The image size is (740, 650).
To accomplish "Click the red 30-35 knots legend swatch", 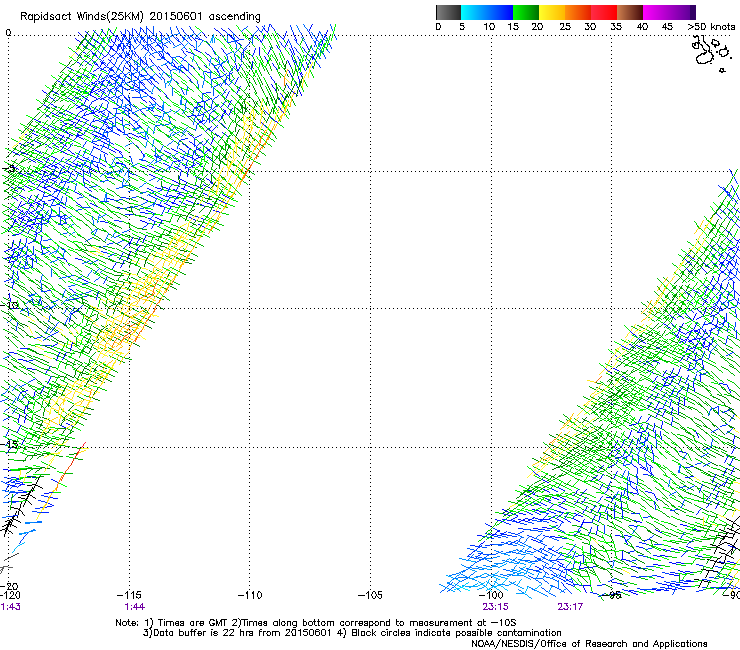I will point(604,12).
